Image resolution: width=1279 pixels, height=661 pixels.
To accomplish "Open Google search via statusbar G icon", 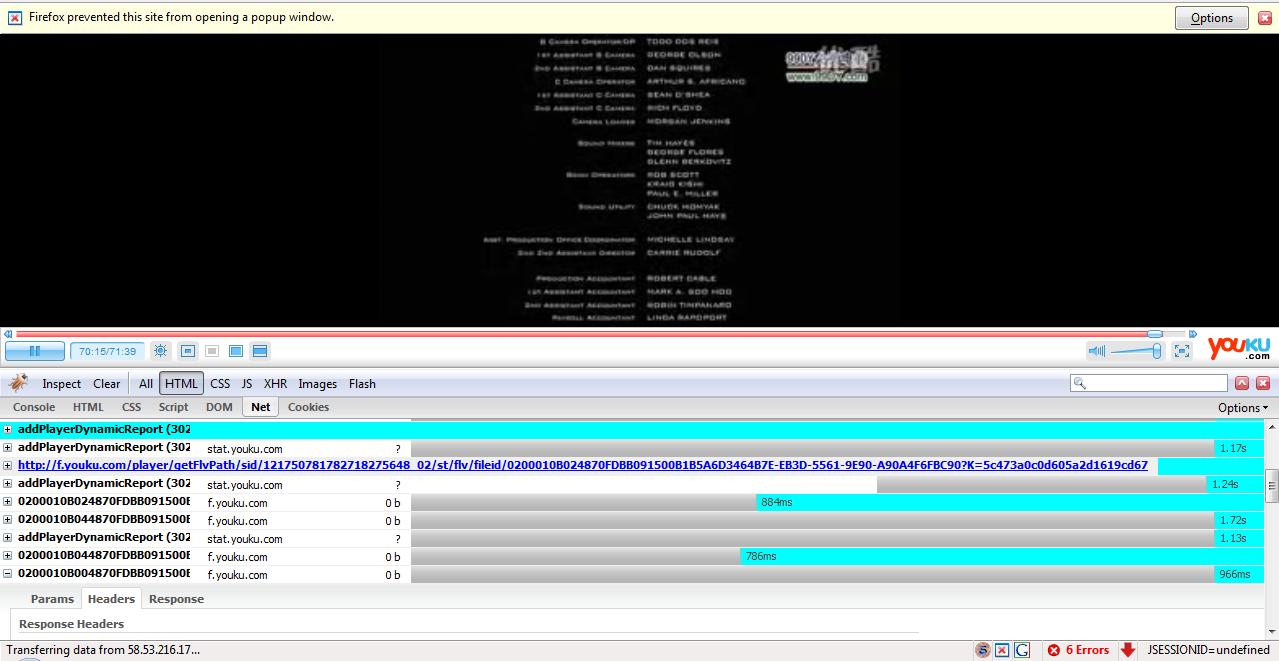I will (x=1021, y=650).
